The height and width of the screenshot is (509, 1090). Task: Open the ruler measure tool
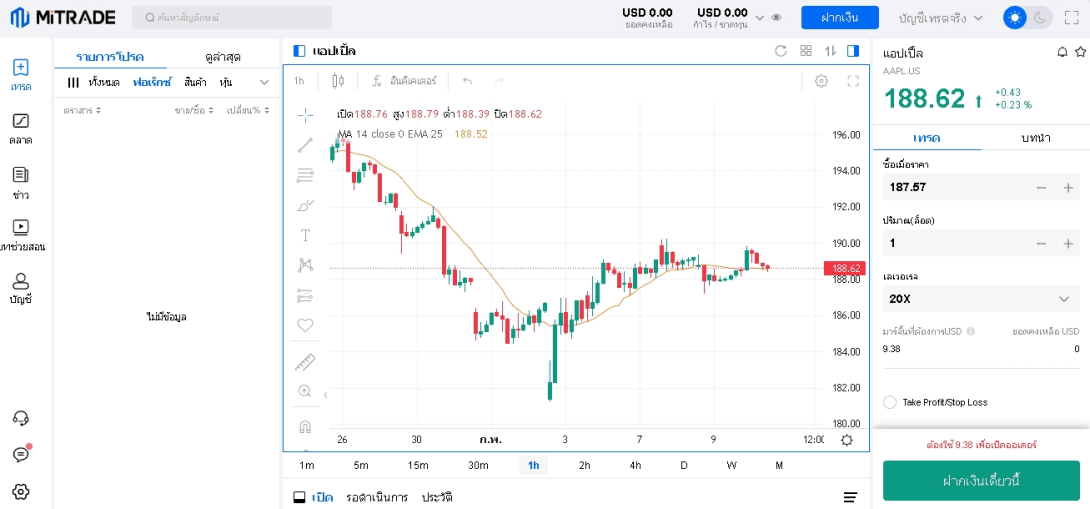coord(305,361)
